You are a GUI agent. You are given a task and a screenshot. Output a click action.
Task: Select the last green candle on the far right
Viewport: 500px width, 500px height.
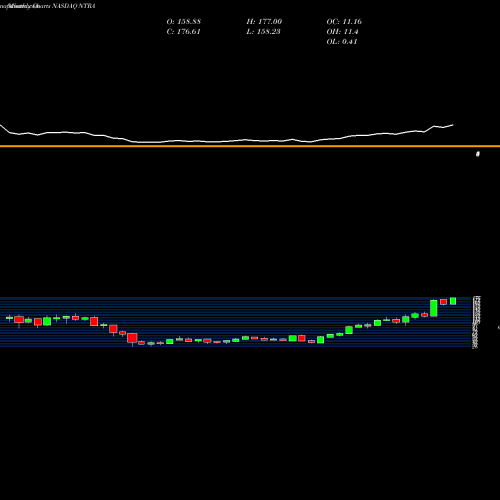tap(453, 301)
